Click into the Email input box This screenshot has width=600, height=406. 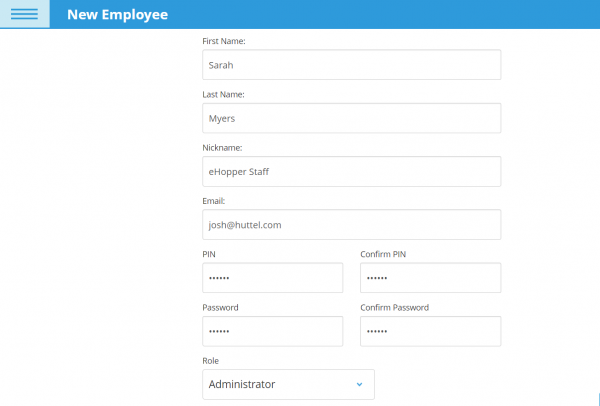[x=351, y=225]
